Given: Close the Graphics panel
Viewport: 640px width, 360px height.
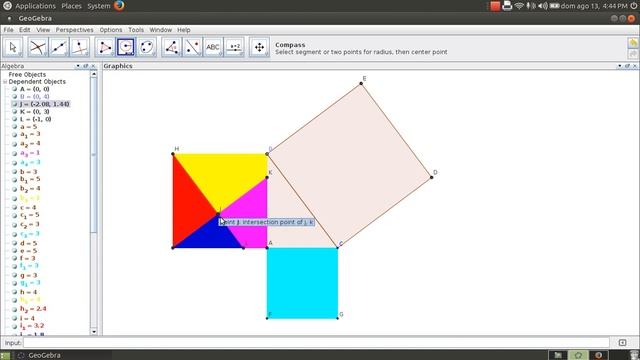Looking at the screenshot, I should [635, 66].
